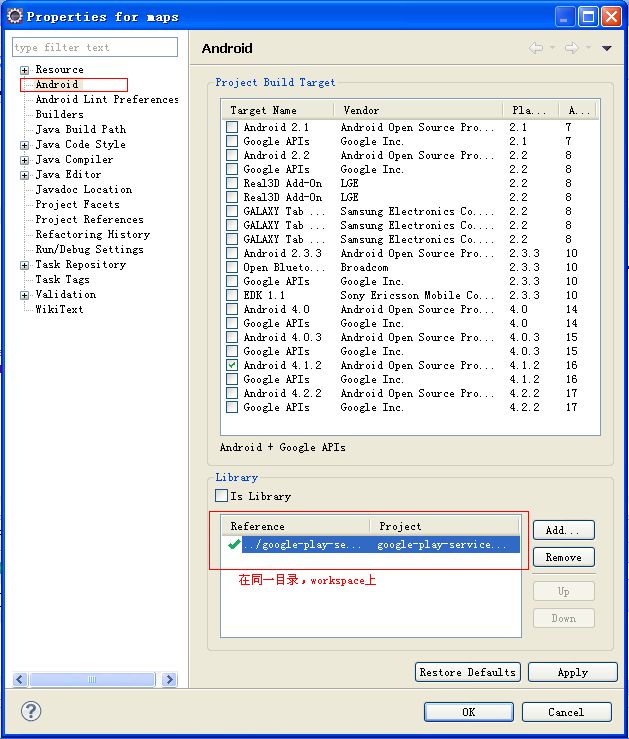
Task: Sort by the Vendor column header
Action: (x=418, y=110)
